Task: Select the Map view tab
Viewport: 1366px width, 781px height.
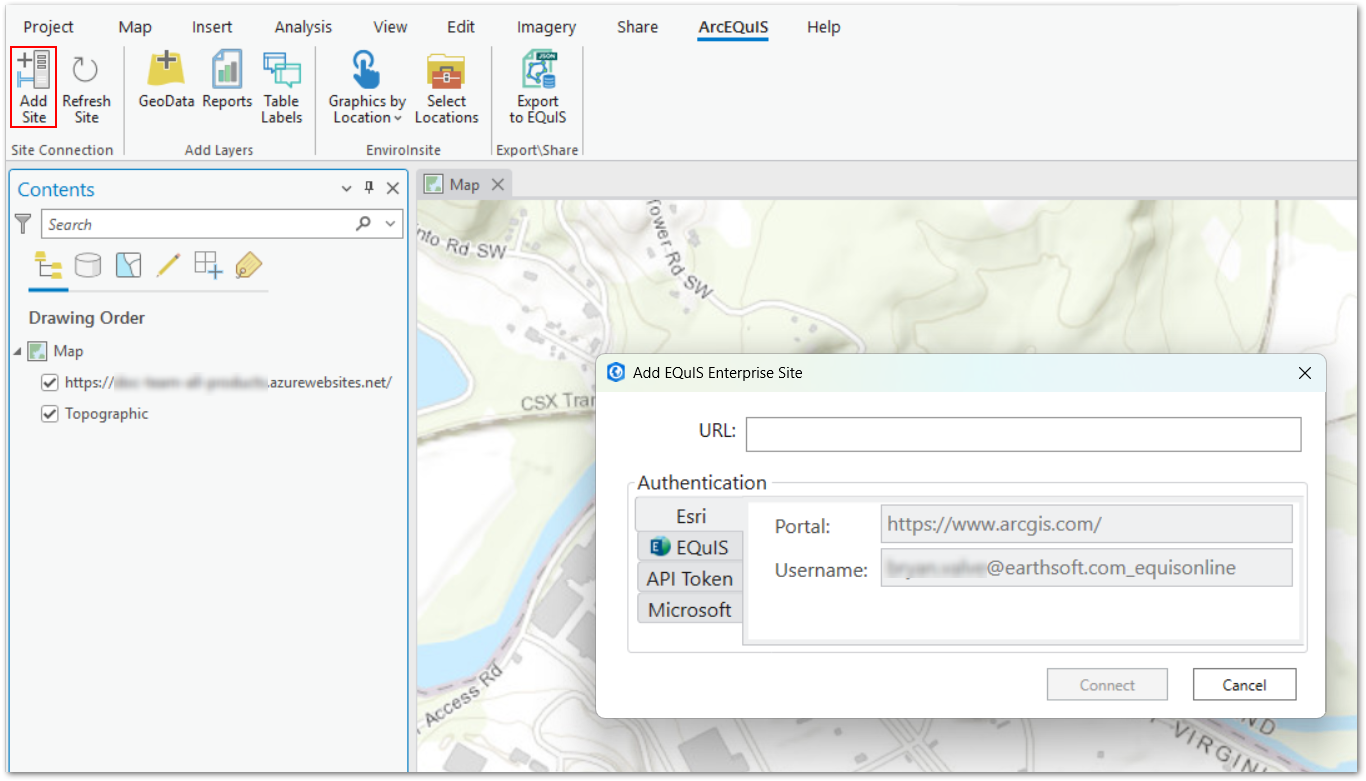Action: (x=464, y=185)
